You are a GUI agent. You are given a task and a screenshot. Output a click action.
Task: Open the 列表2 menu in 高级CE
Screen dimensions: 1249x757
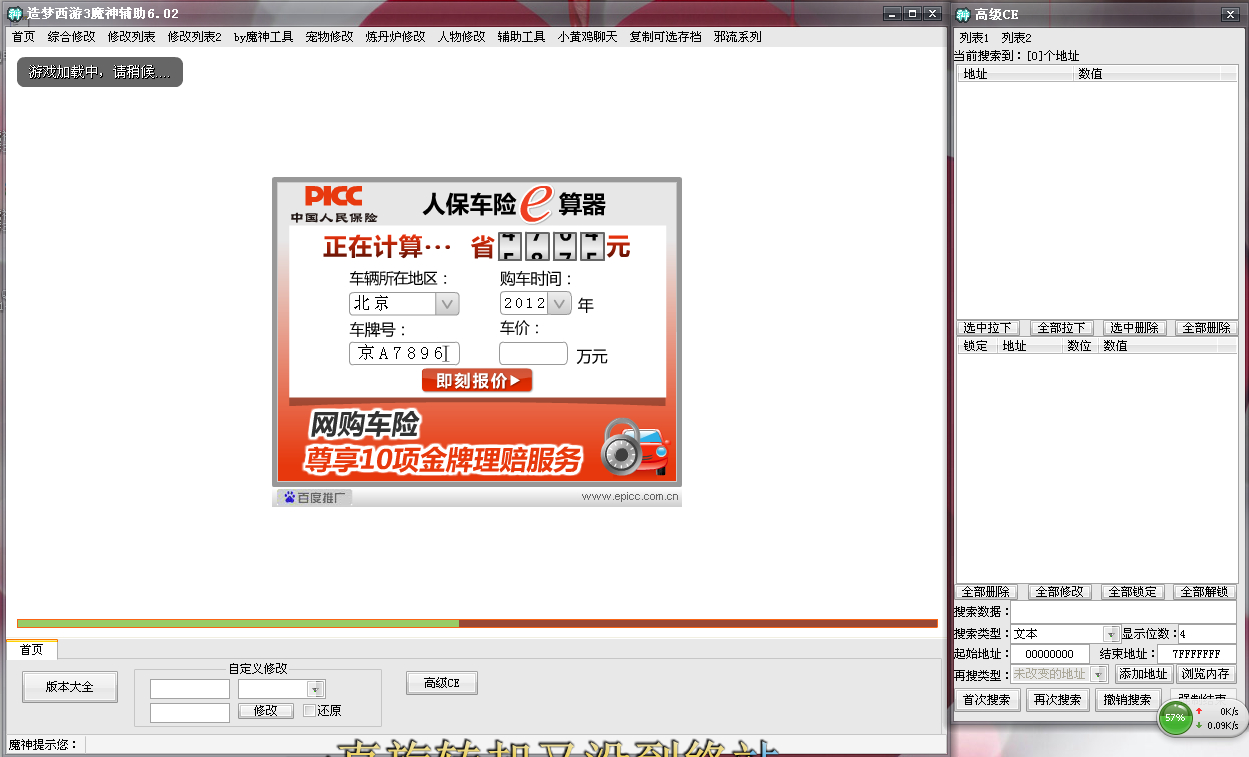1017,38
